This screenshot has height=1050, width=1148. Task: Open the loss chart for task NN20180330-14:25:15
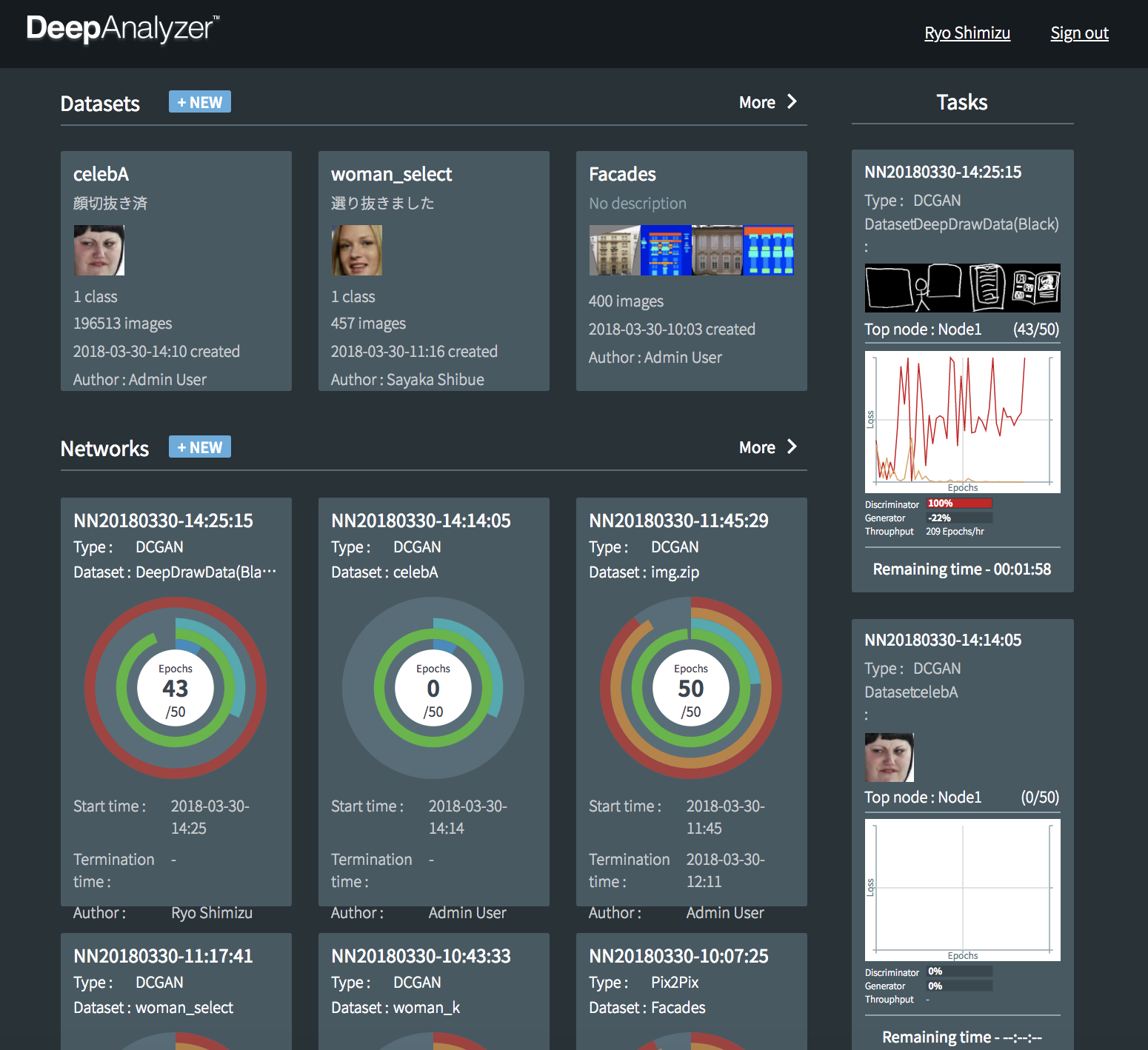tap(962, 421)
